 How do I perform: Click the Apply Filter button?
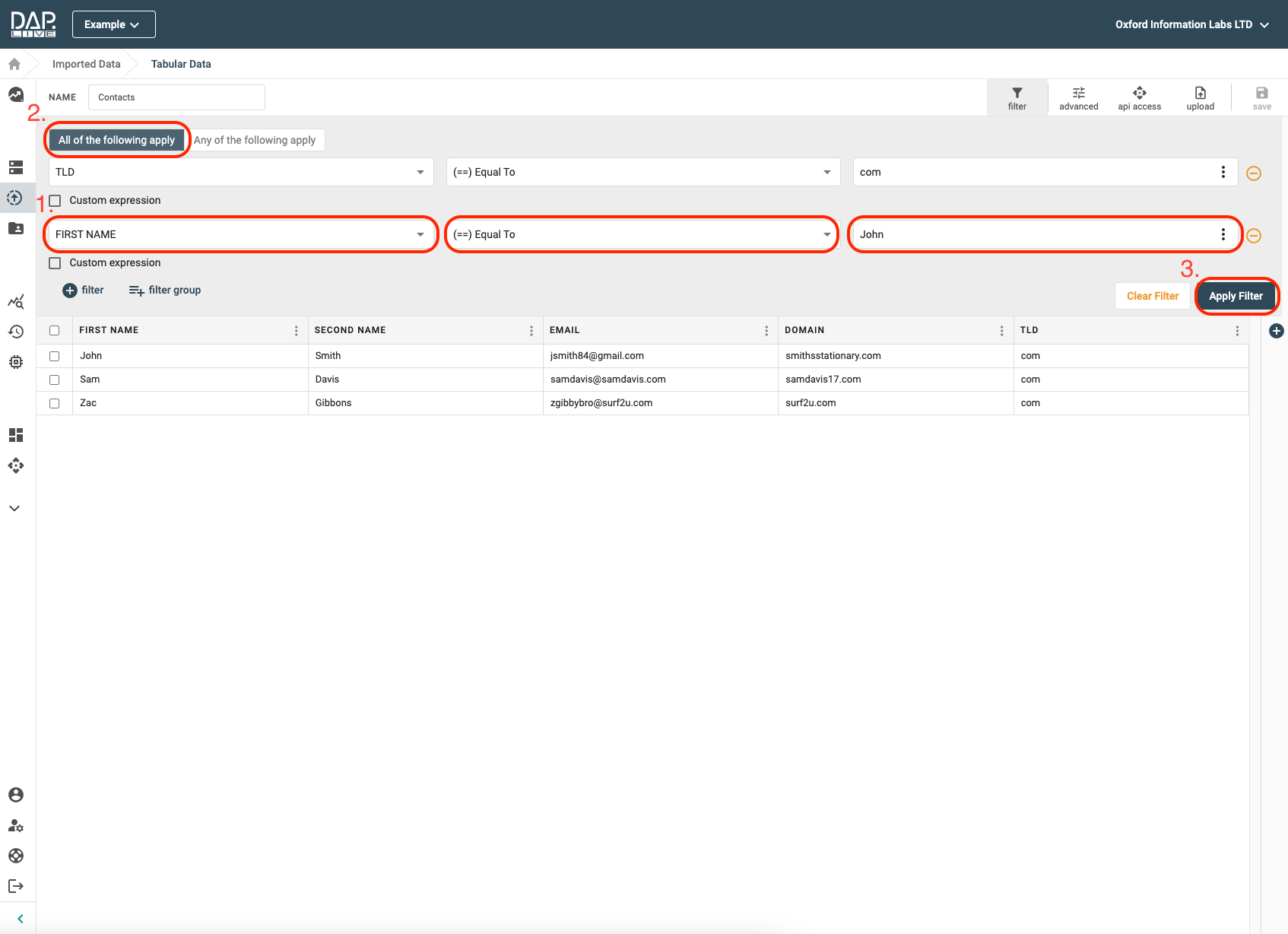click(1236, 296)
